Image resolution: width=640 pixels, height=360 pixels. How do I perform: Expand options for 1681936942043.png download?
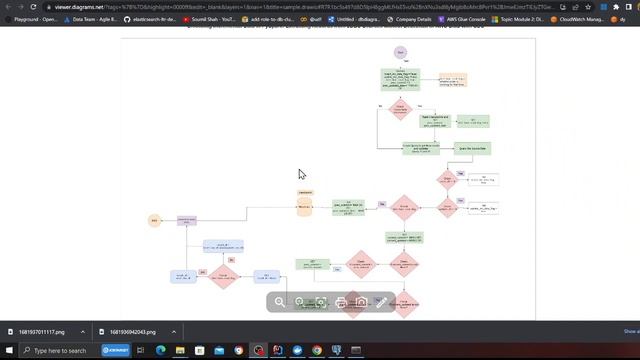tap(174, 332)
